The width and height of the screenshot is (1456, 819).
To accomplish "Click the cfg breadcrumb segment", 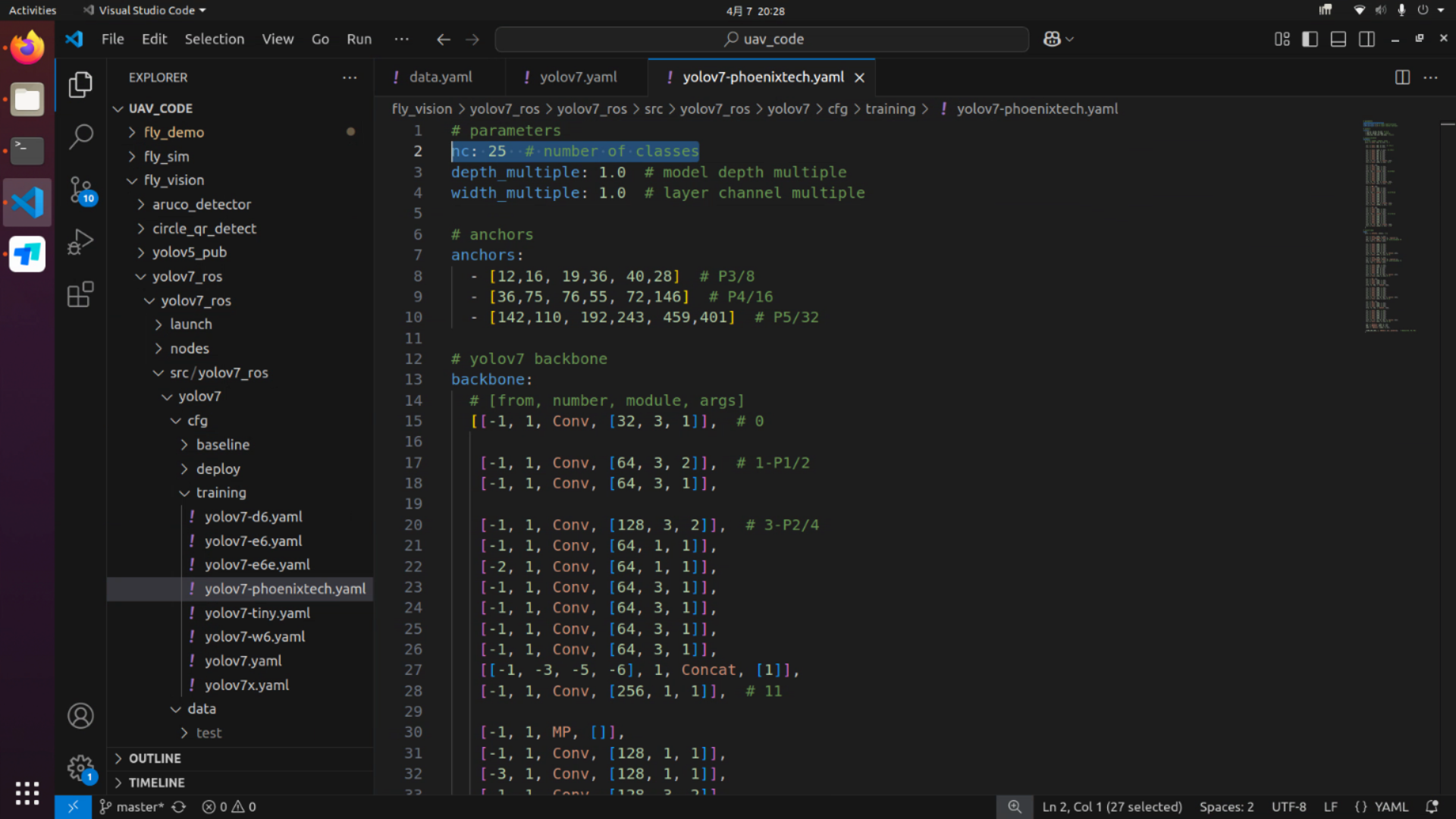I will click(x=837, y=108).
